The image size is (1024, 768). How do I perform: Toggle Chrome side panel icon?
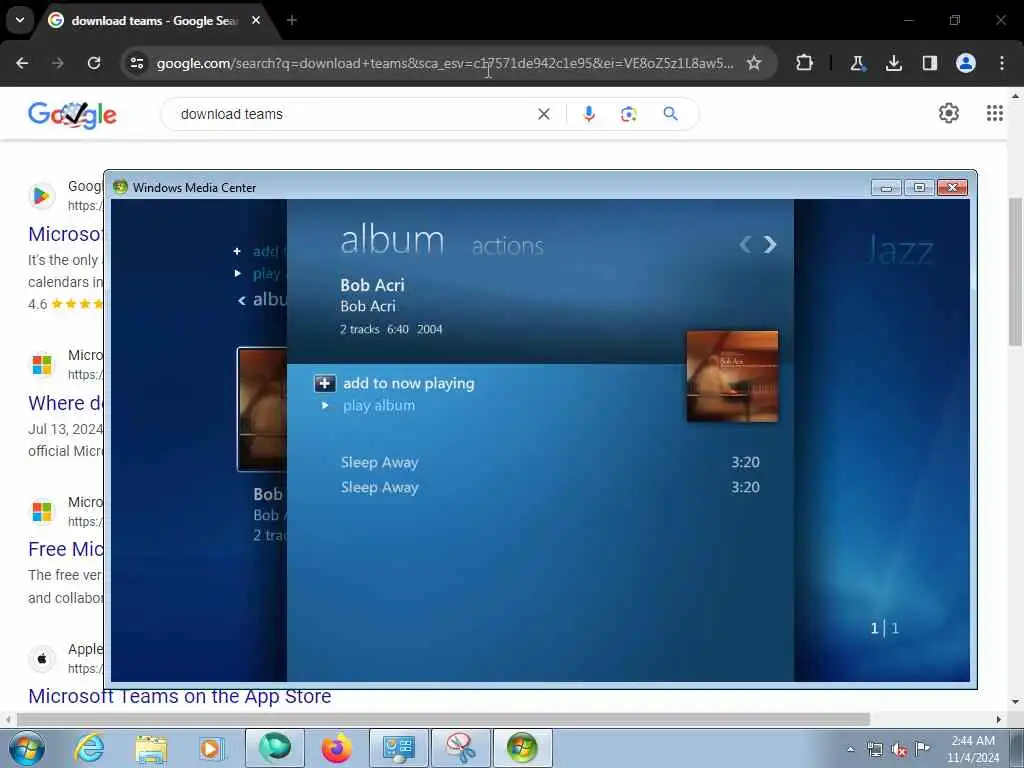(x=929, y=63)
